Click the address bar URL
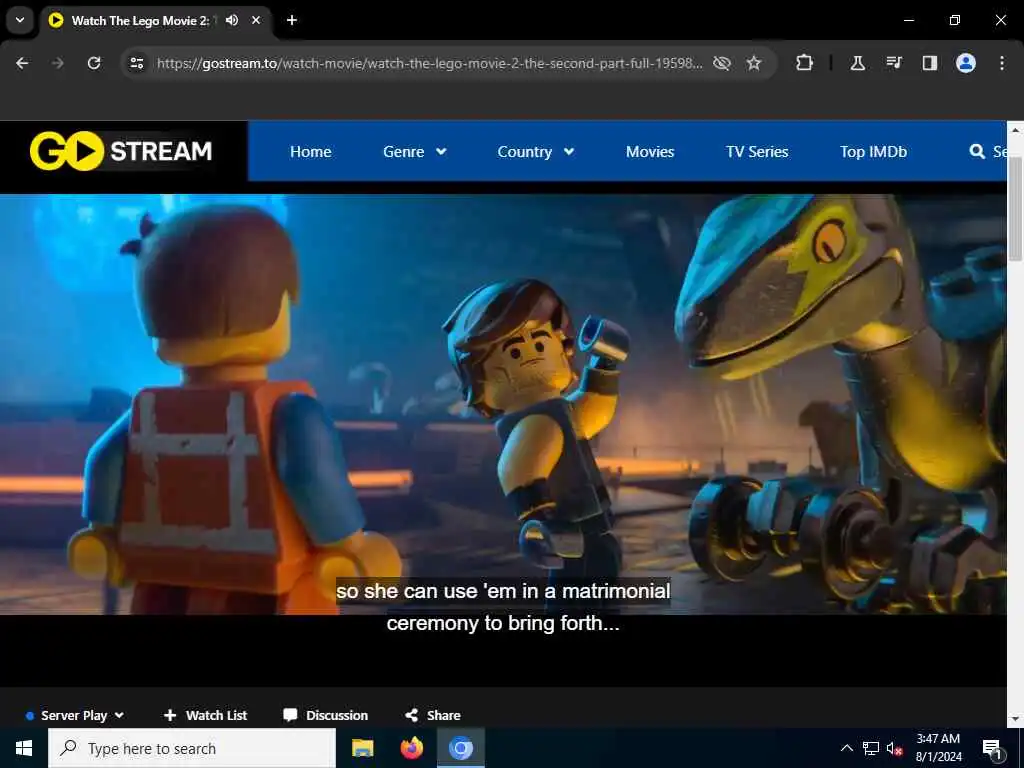The height and width of the screenshot is (768, 1024). pyautogui.click(x=430, y=63)
